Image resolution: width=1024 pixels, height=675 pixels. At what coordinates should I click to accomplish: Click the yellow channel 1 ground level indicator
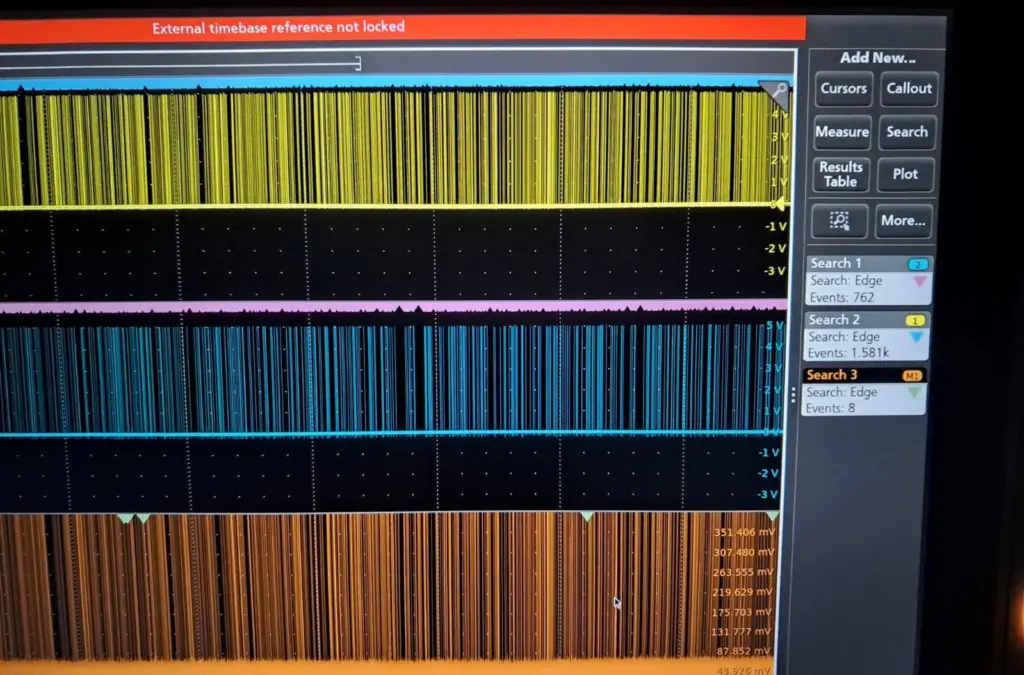click(x=781, y=205)
